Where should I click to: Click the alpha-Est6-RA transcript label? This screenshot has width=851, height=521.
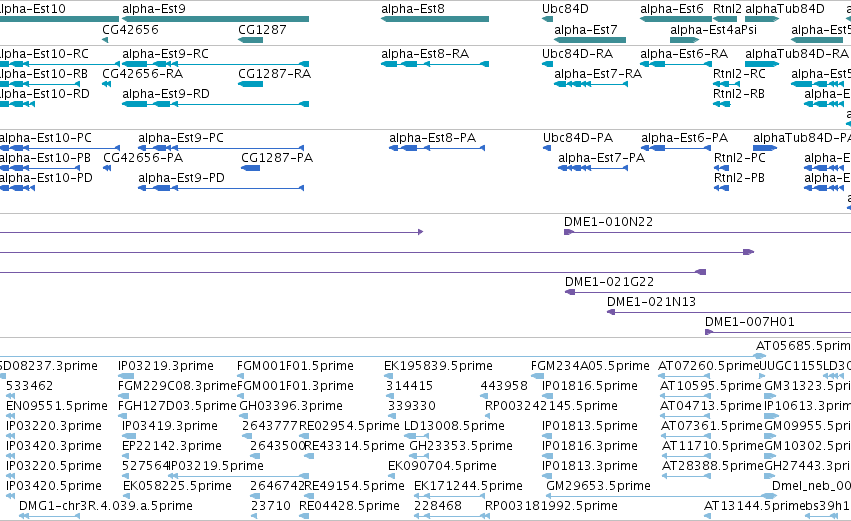(x=684, y=54)
